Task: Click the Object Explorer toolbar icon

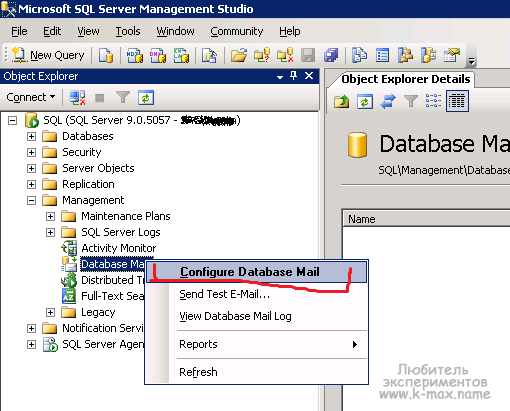Action: [405, 55]
